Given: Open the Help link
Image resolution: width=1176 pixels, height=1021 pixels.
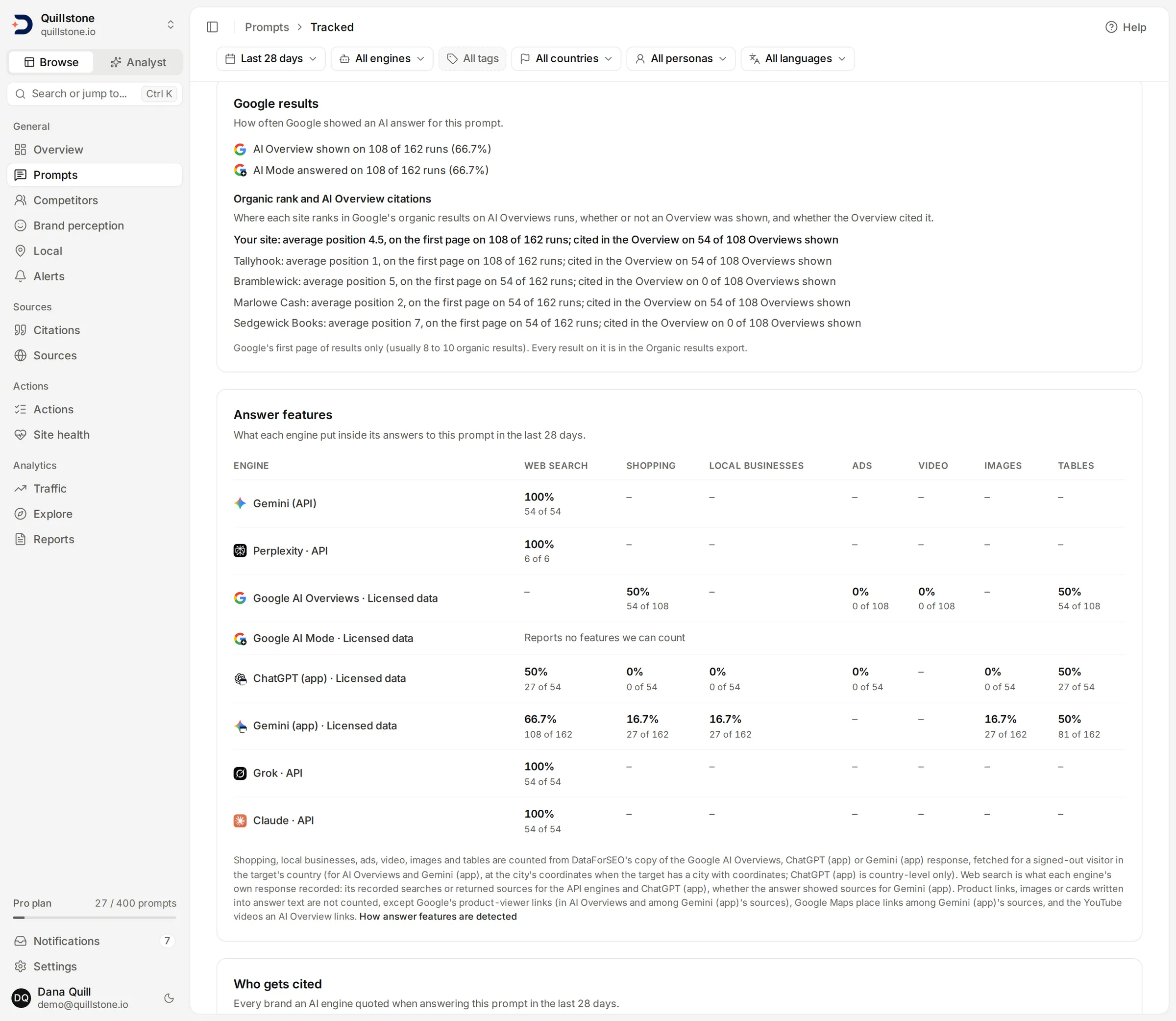Looking at the screenshot, I should click(x=1126, y=27).
